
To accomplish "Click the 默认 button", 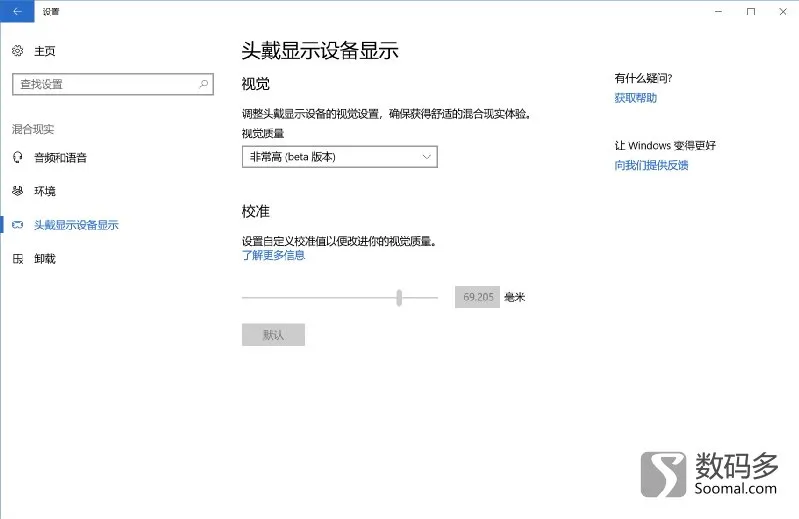I will pos(274,335).
